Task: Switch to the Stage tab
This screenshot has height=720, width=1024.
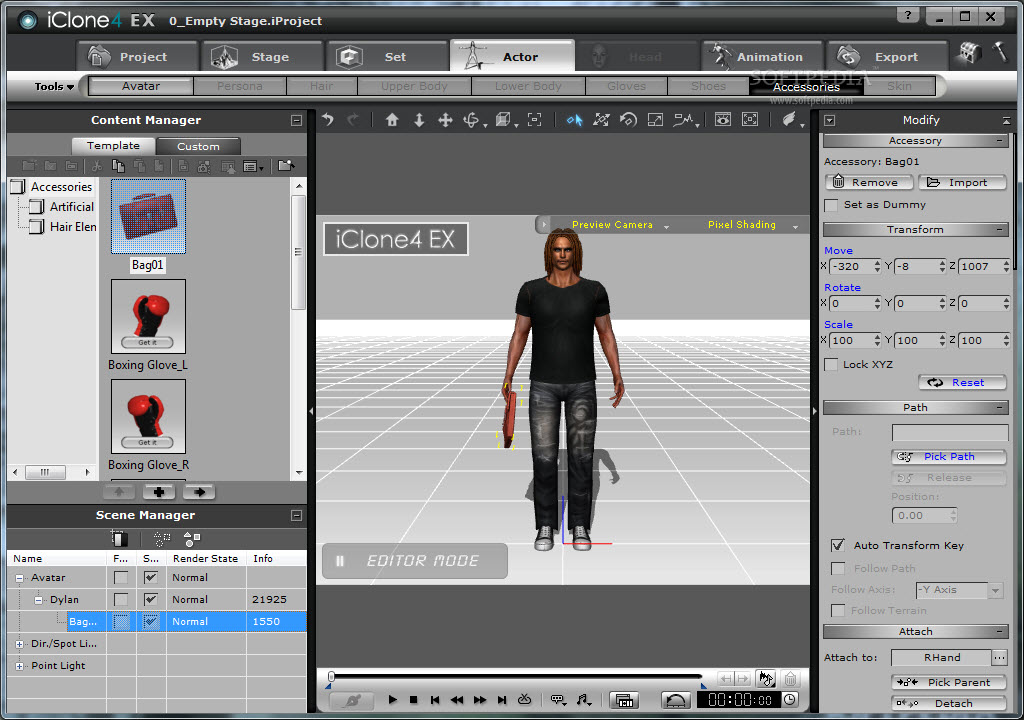Action: click(262, 57)
